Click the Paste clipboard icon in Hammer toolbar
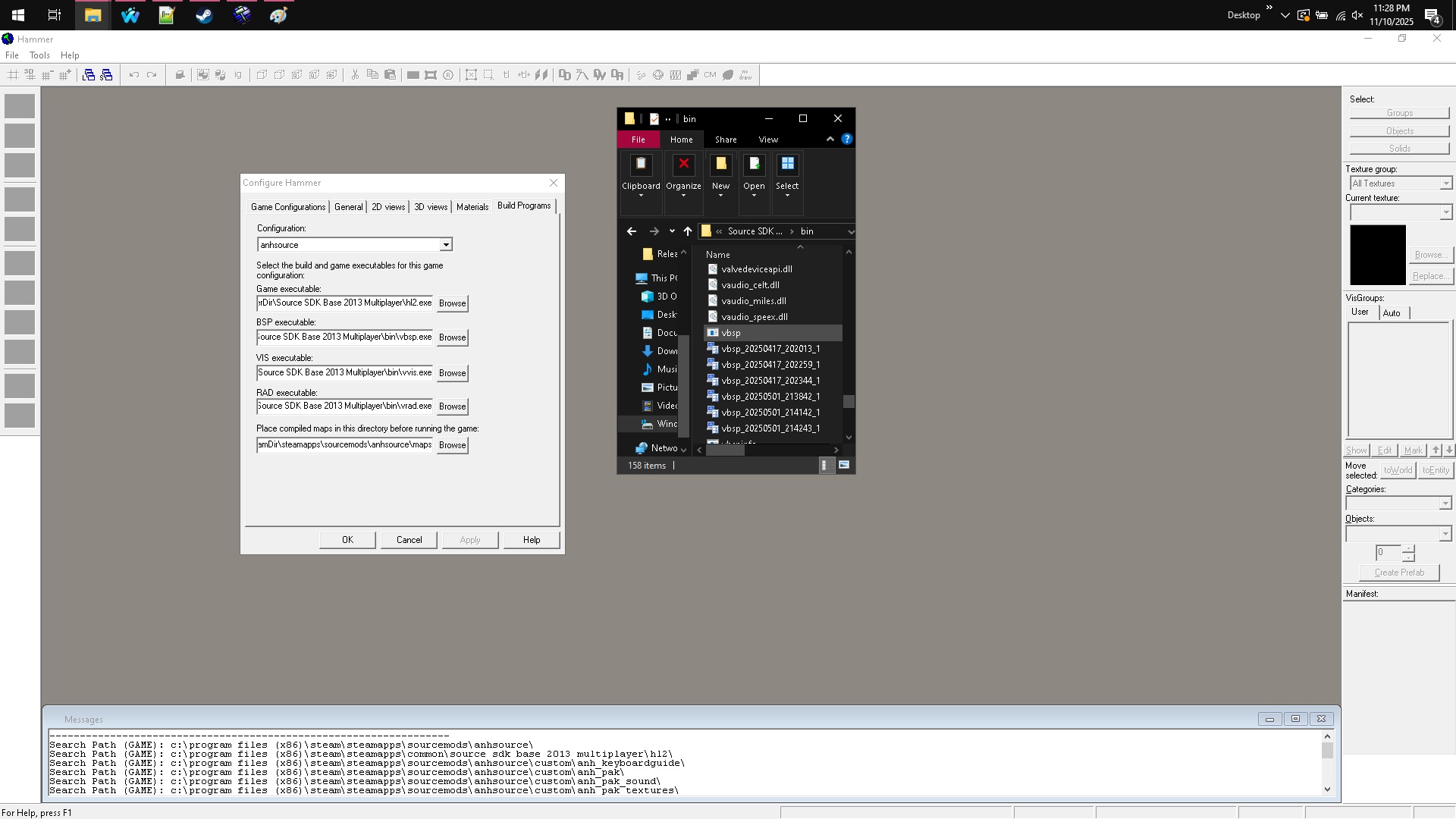 coord(390,75)
